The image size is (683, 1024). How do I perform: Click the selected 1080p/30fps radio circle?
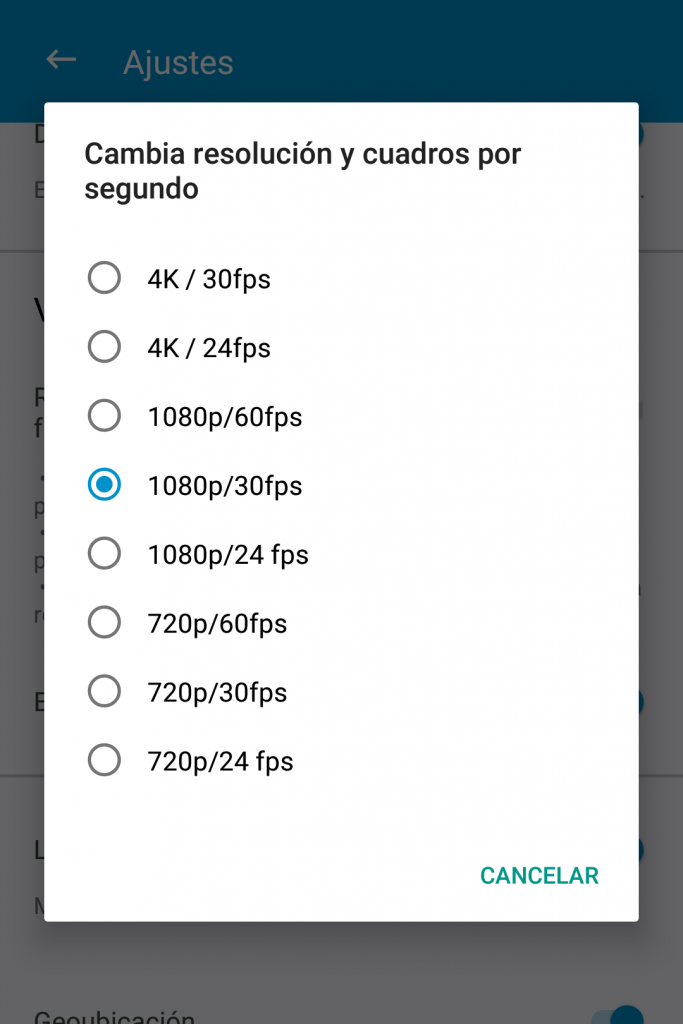pyautogui.click(x=104, y=485)
